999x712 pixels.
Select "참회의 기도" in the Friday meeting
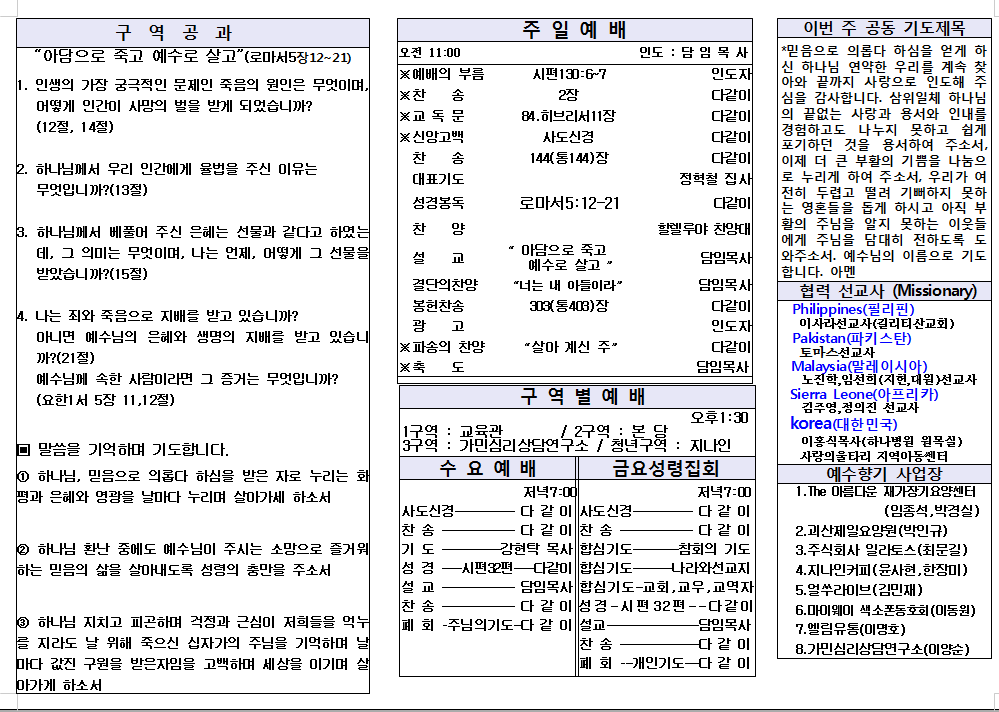[714, 549]
